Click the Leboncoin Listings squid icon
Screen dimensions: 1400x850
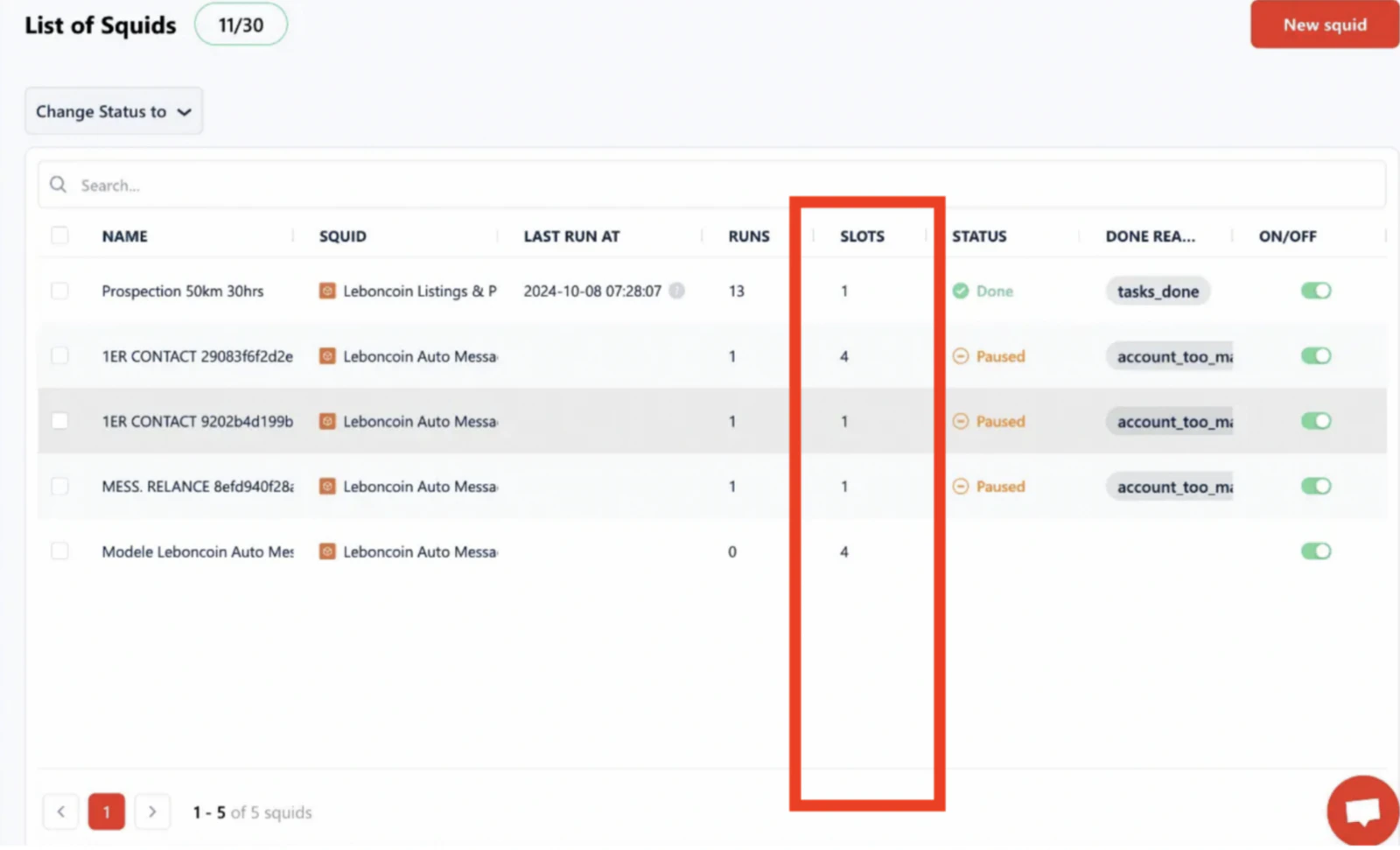[x=327, y=291]
